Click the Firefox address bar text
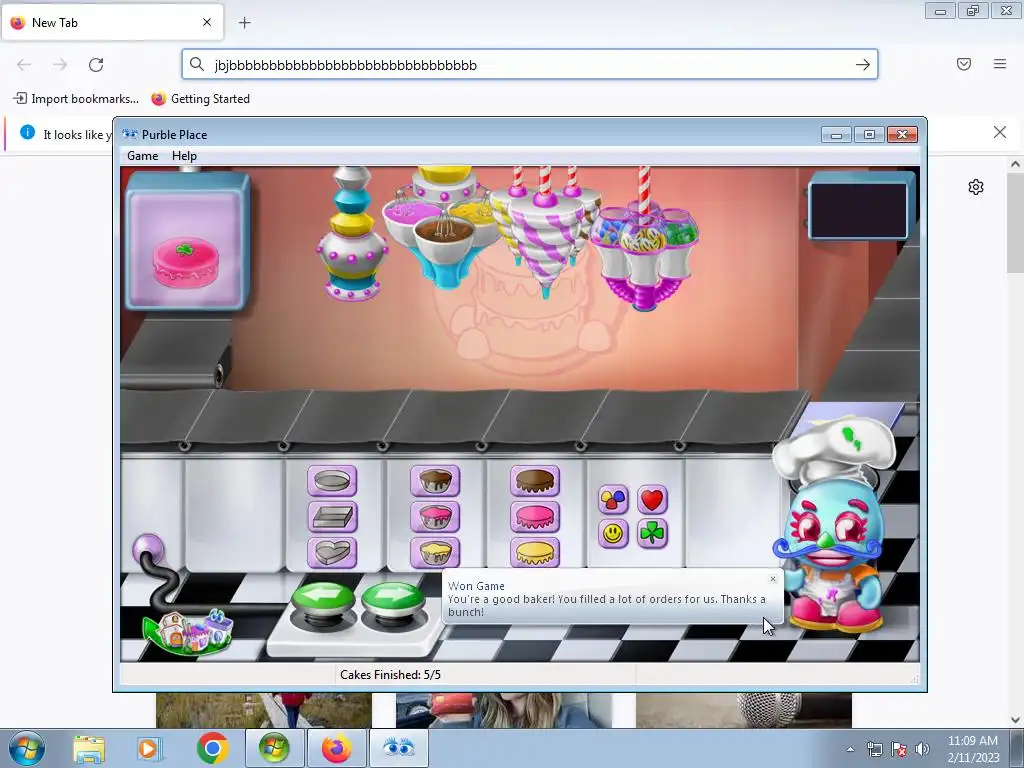This screenshot has height=768, width=1024. tap(345, 65)
